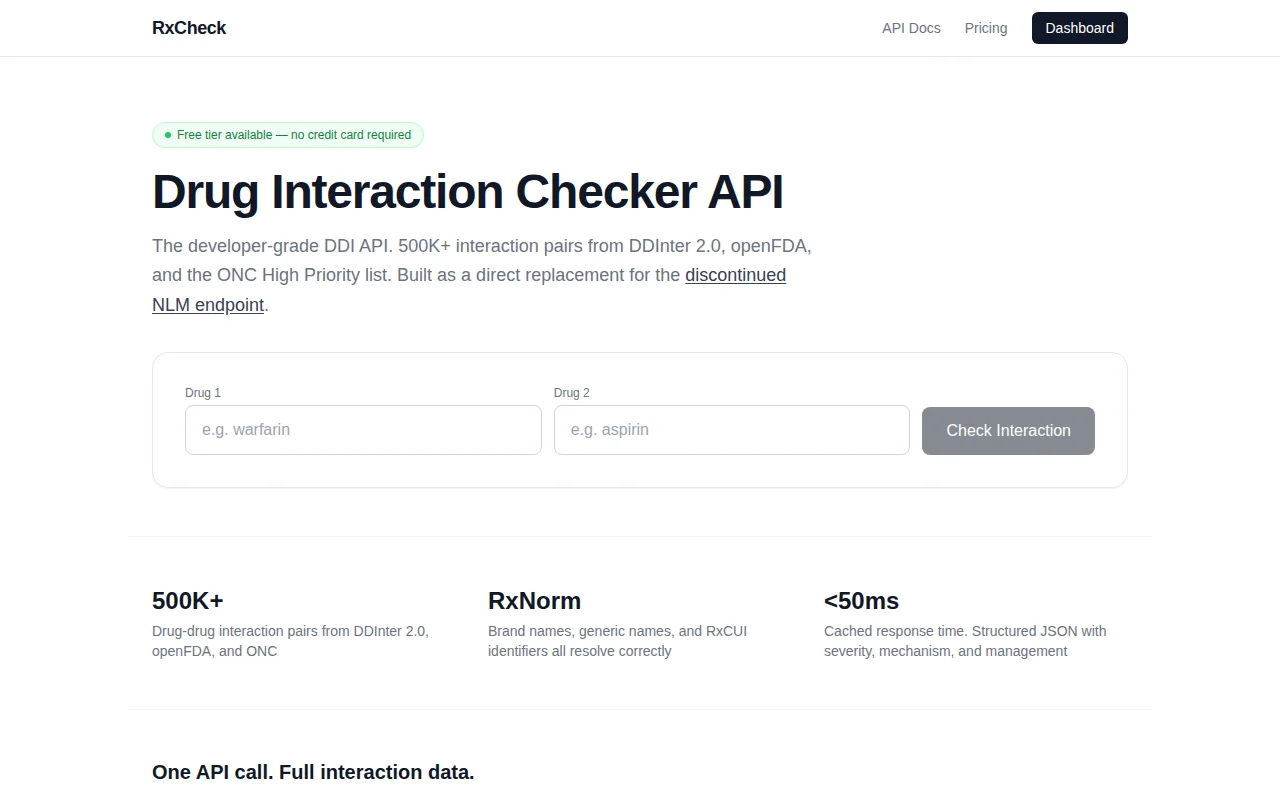Click the RxCheck logo

(x=189, y=28)
